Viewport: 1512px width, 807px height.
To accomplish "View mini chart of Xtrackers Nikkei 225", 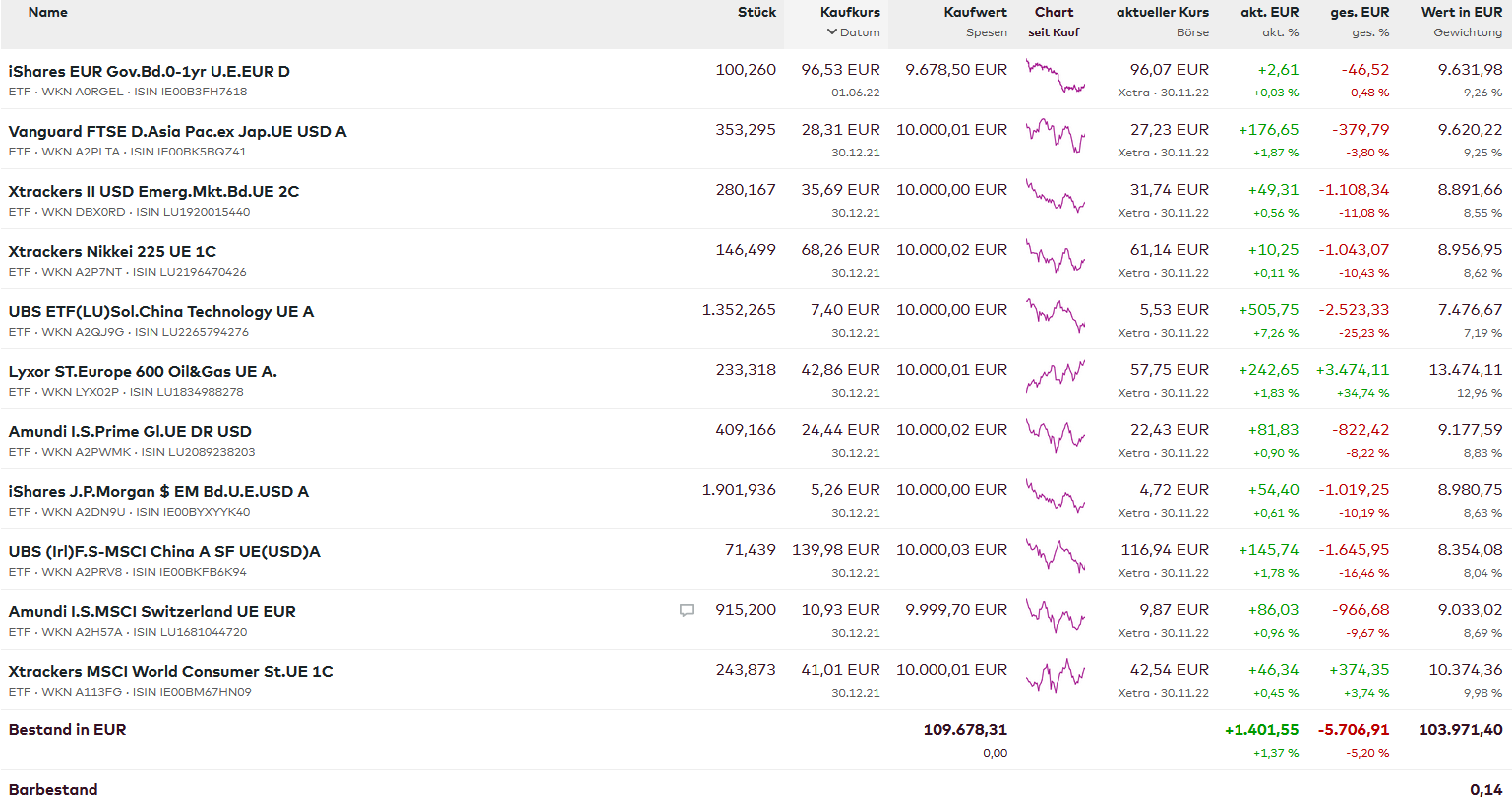I will tap(1055, 256).
